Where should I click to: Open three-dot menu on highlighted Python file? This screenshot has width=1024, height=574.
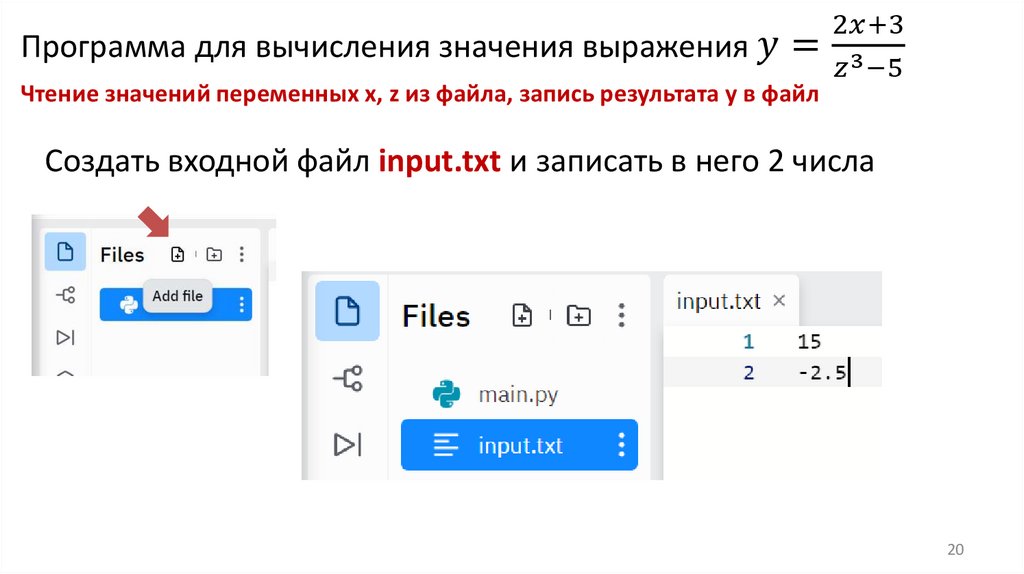pos(241,305)
